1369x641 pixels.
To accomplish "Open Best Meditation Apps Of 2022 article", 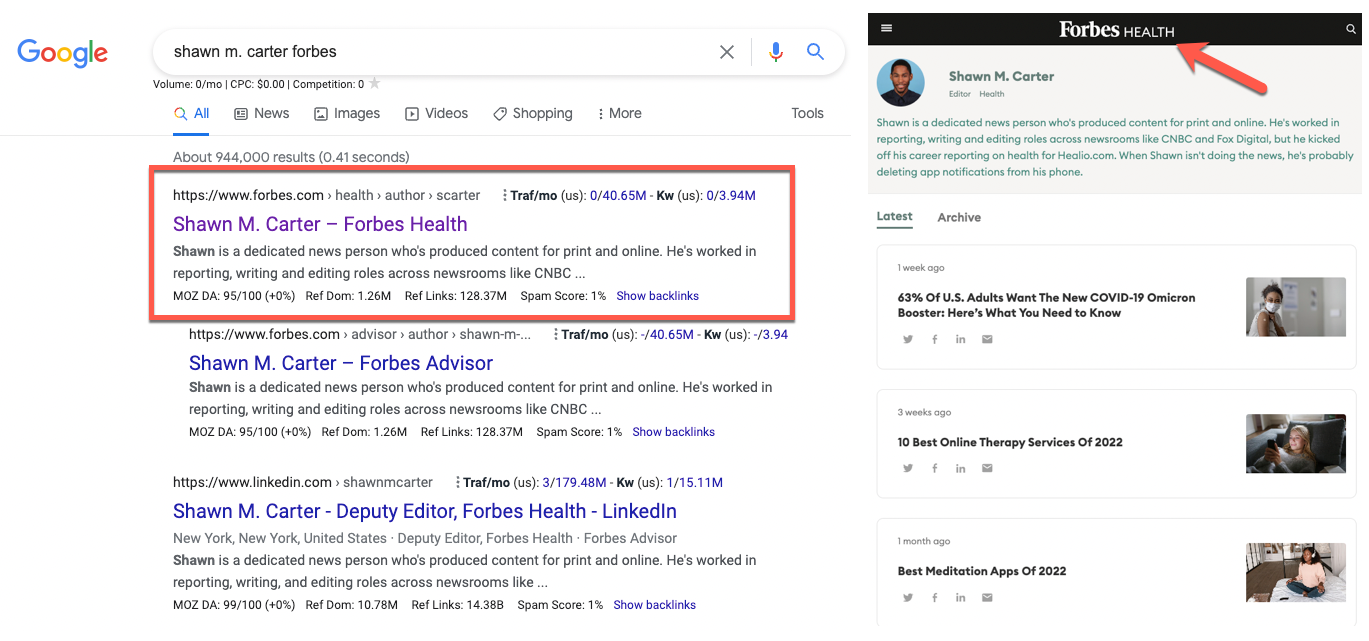I will (982, 571).
